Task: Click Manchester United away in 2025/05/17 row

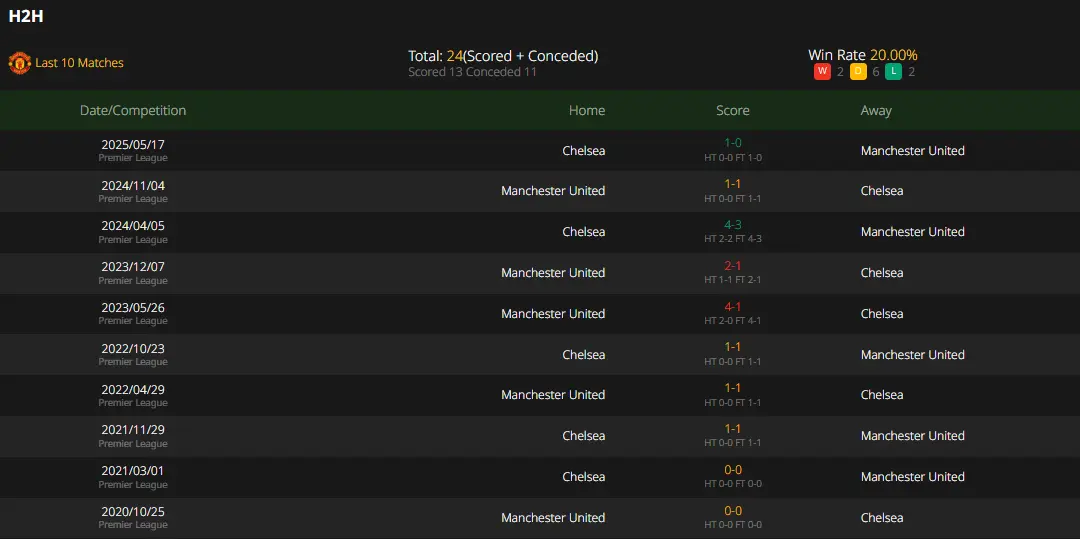Action: [913, 150]
